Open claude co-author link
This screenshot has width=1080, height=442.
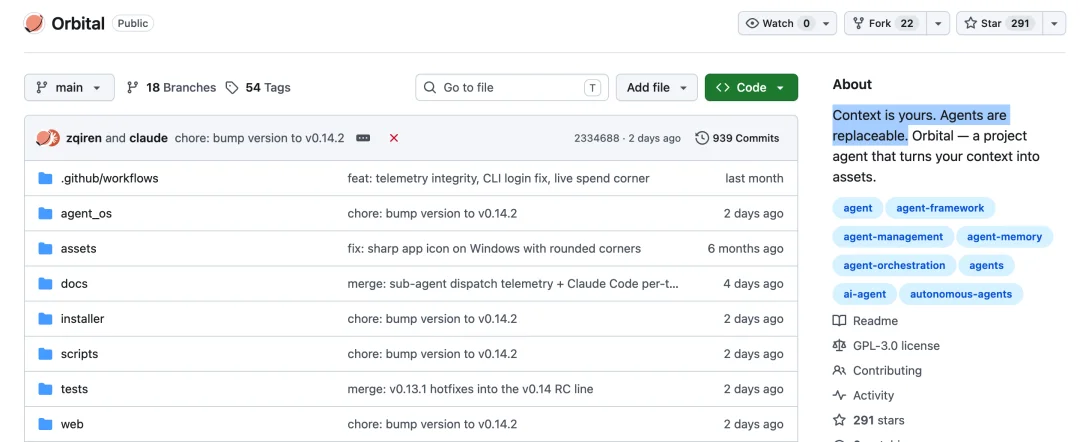pyautogui.click(x=148, y=138)
